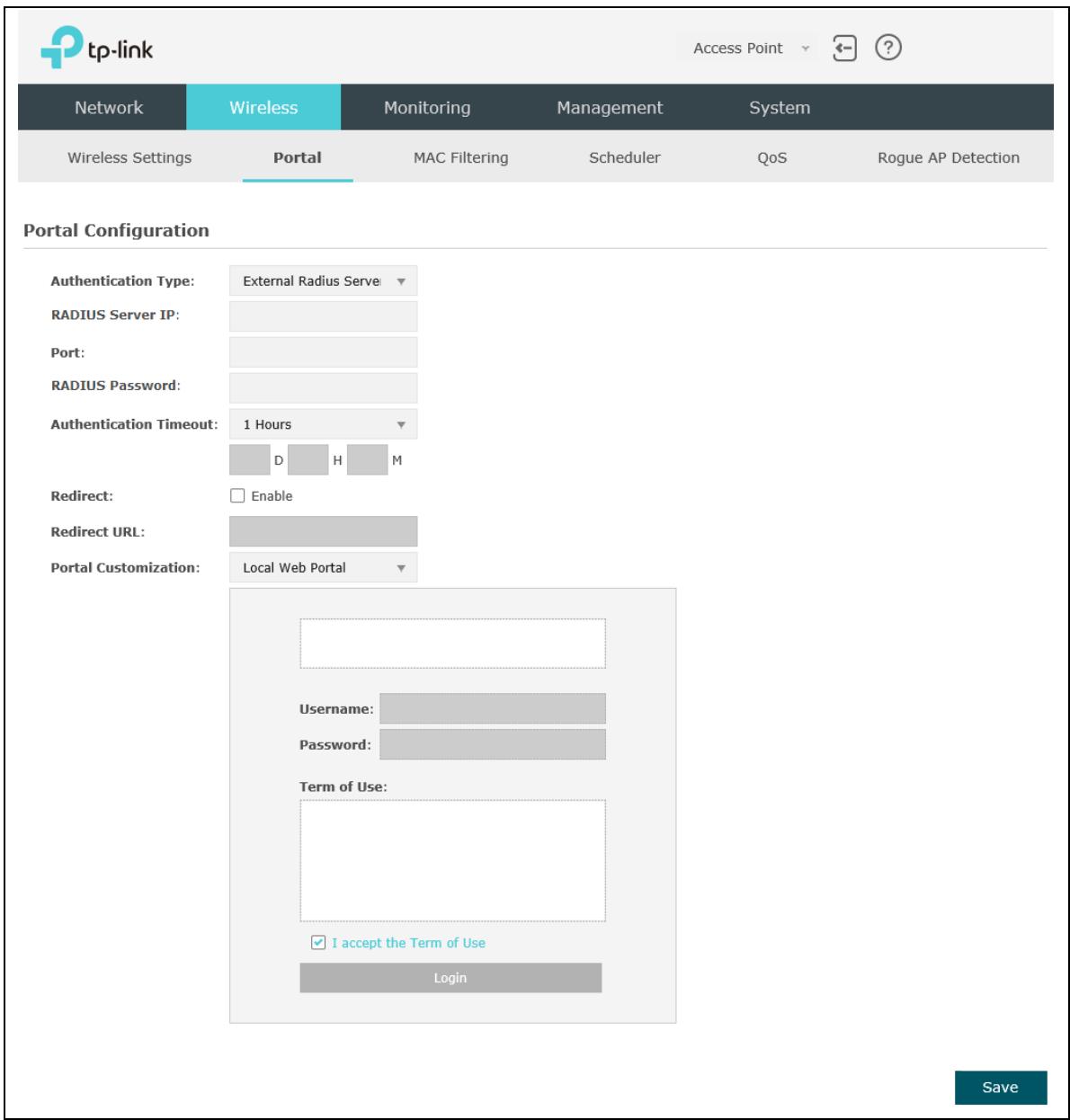Open the Management tab
1070x1120 pixels.
click(610, 108)
